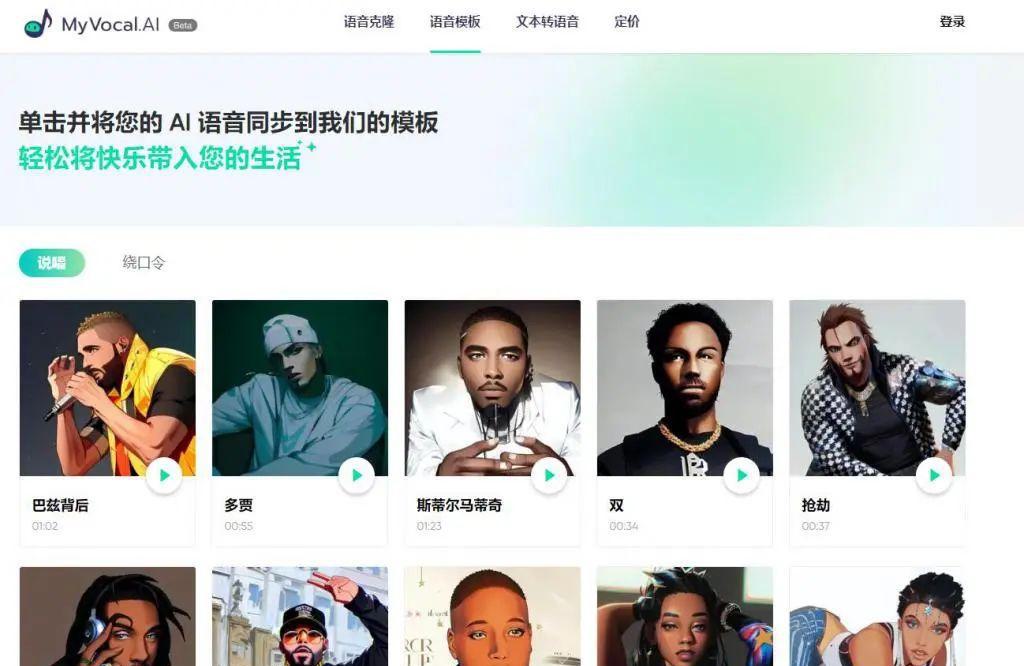Open the 抢劫 checkered jacket thumbnail

coord(877,388)
